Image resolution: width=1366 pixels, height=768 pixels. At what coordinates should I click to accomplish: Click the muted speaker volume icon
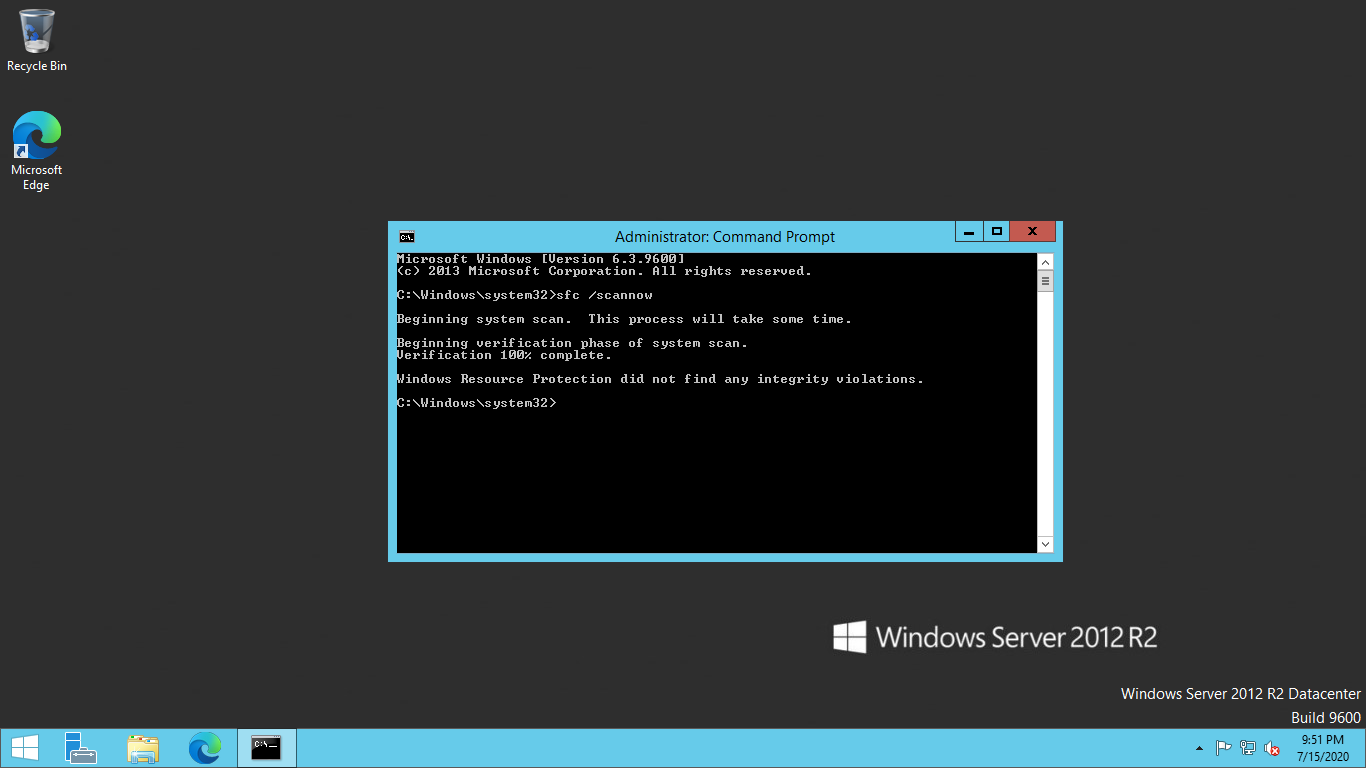[x=1272, y=748]
